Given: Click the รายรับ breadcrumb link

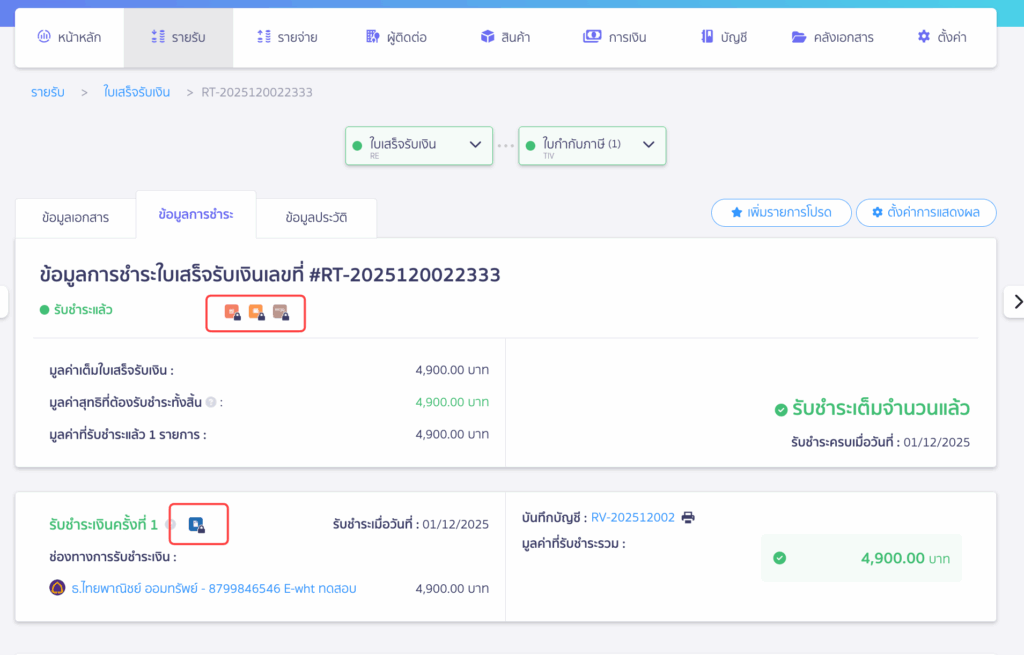Looking at the screenshot, I should coord(46,91).
